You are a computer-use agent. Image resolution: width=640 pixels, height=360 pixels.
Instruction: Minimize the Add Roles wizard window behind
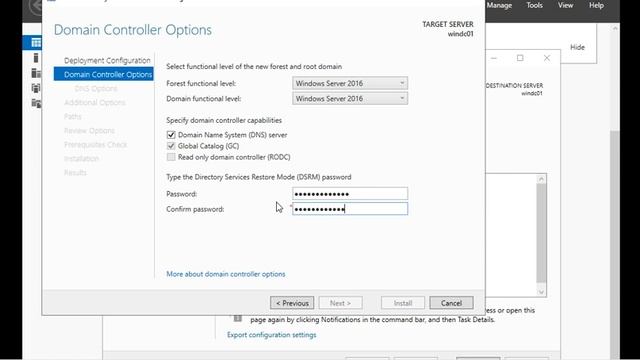[493, 58]
